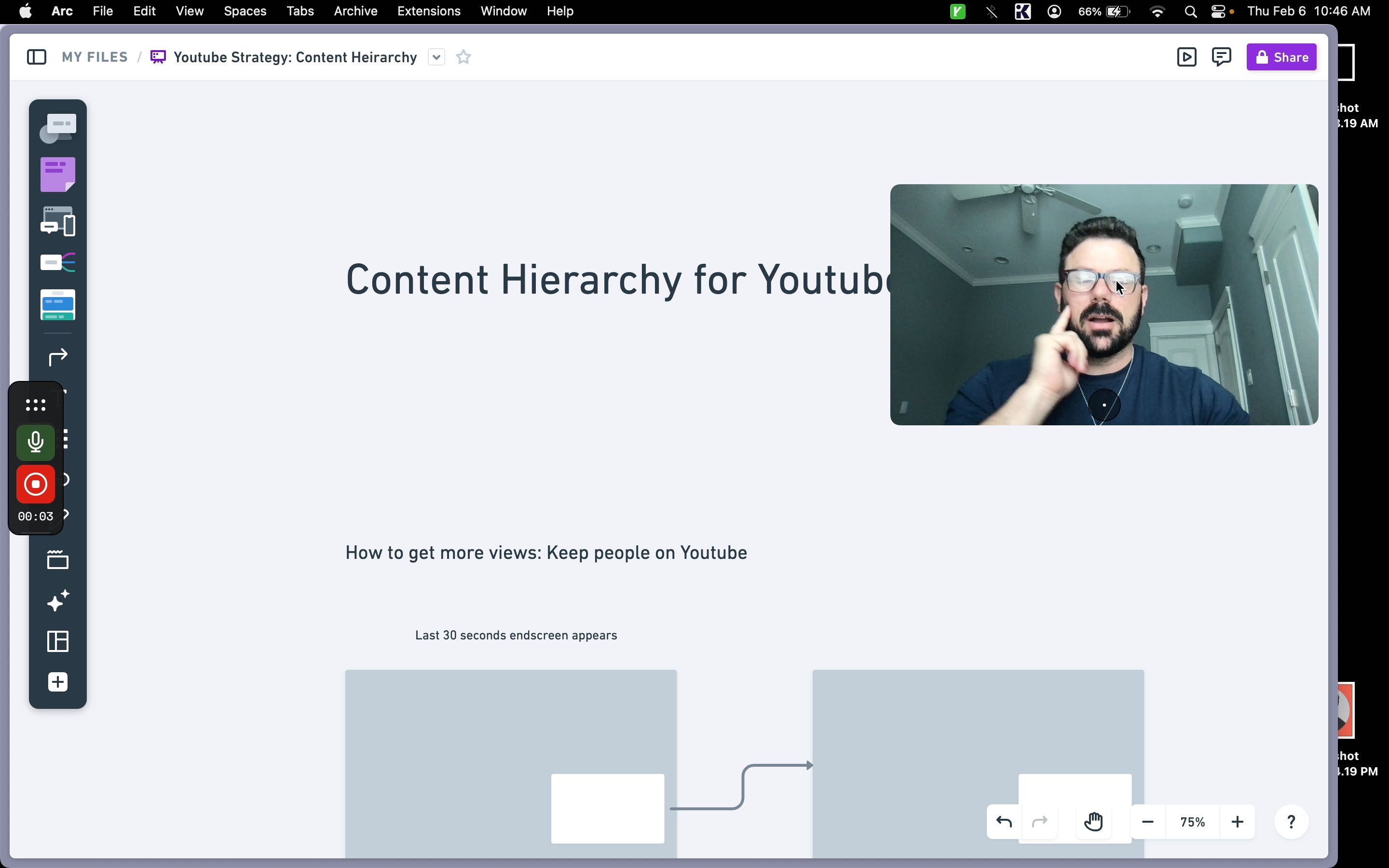Select the blue and teal stacked cards tool
Image resolution: width=1389 pixels, height=868 pixels.
pyautogui.click(x=58, y=305)
